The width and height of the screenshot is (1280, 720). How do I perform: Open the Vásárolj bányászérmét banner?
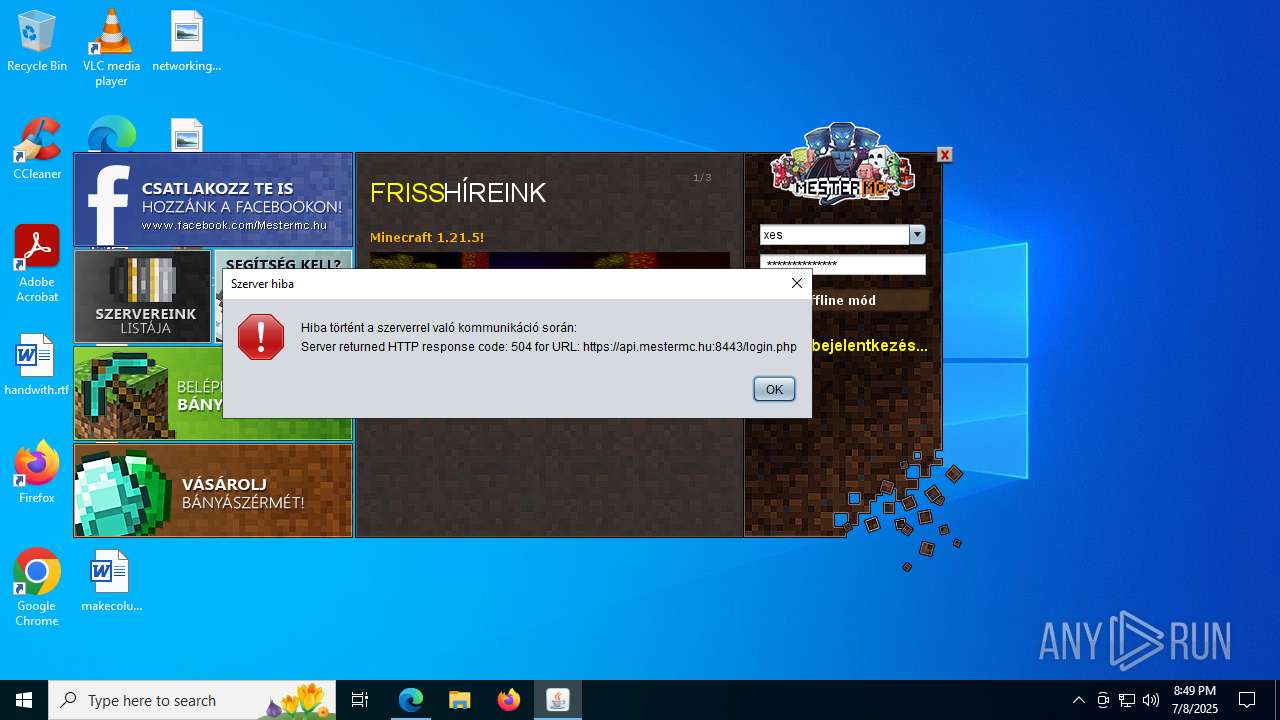click(213, 490)
